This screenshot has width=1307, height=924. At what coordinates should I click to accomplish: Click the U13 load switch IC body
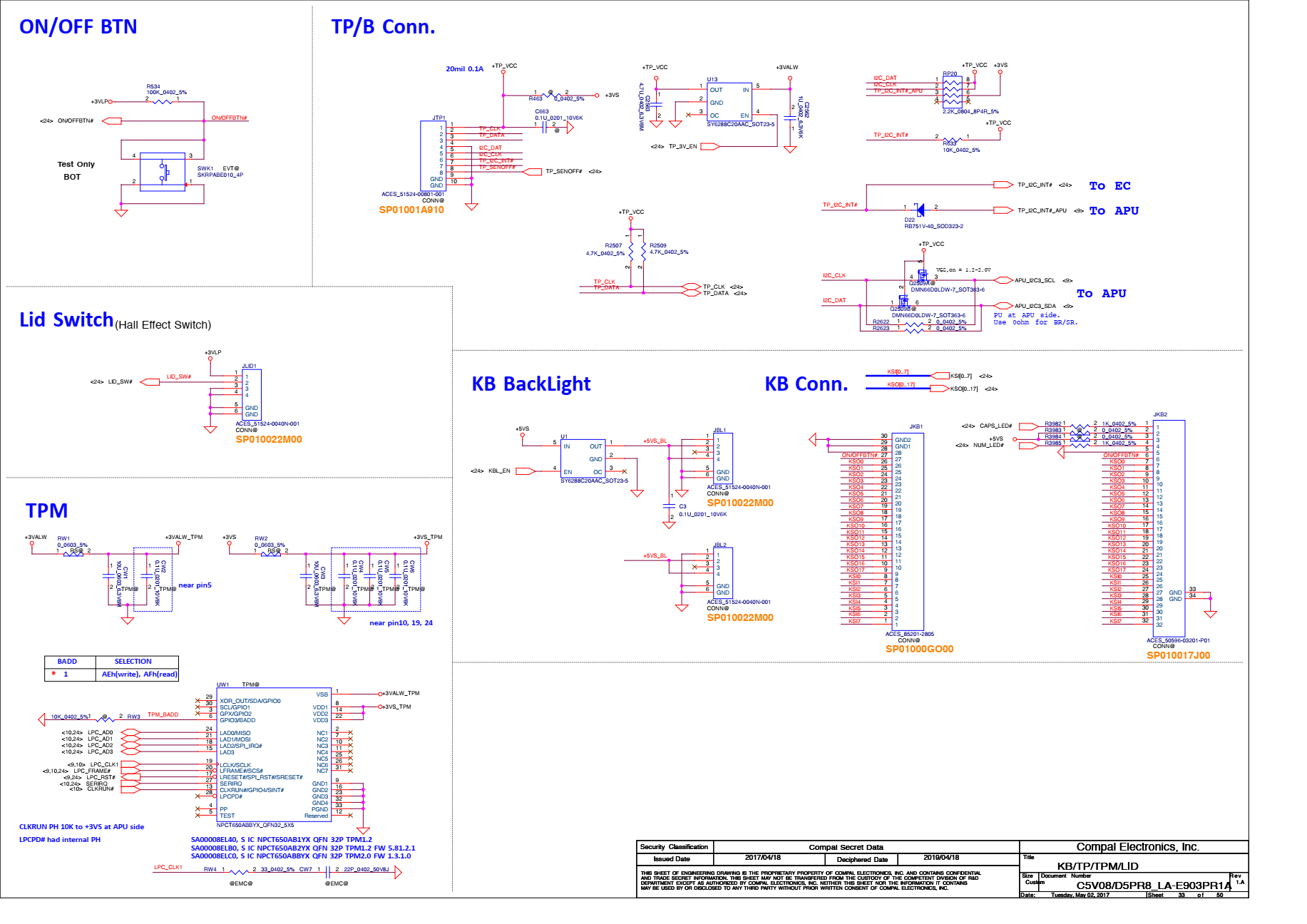coord(729,102)
